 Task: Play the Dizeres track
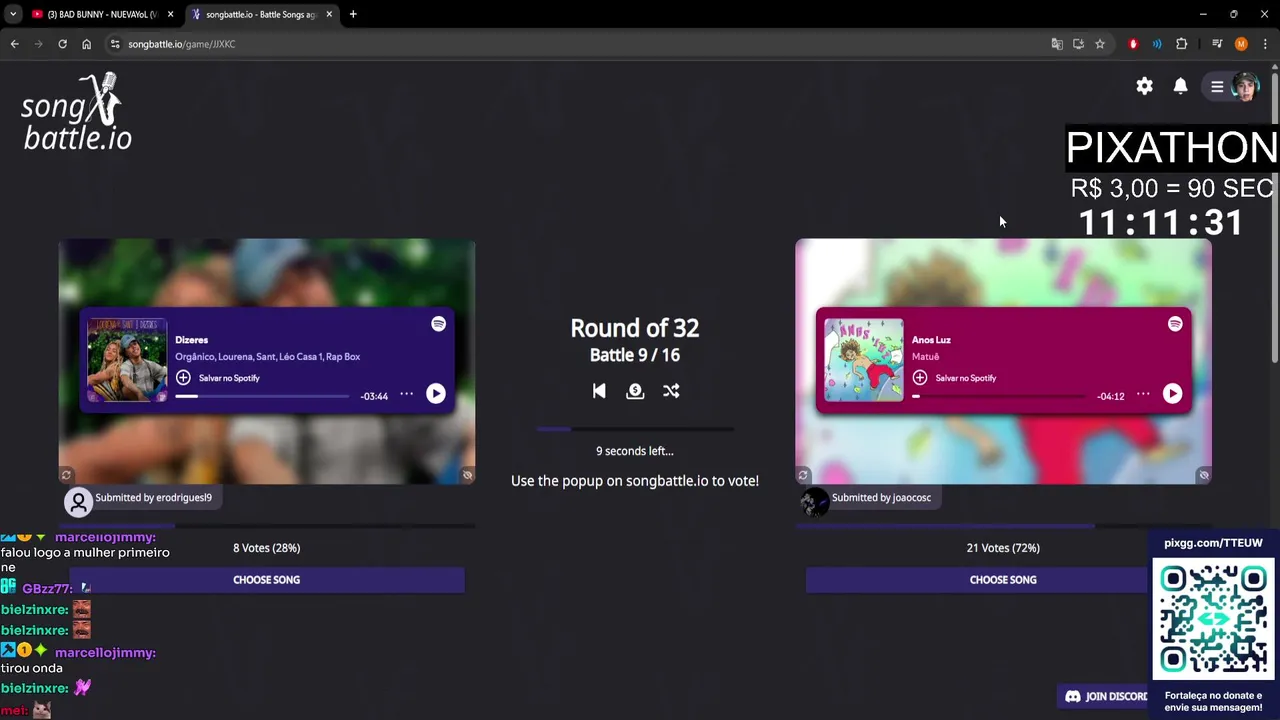436,394
